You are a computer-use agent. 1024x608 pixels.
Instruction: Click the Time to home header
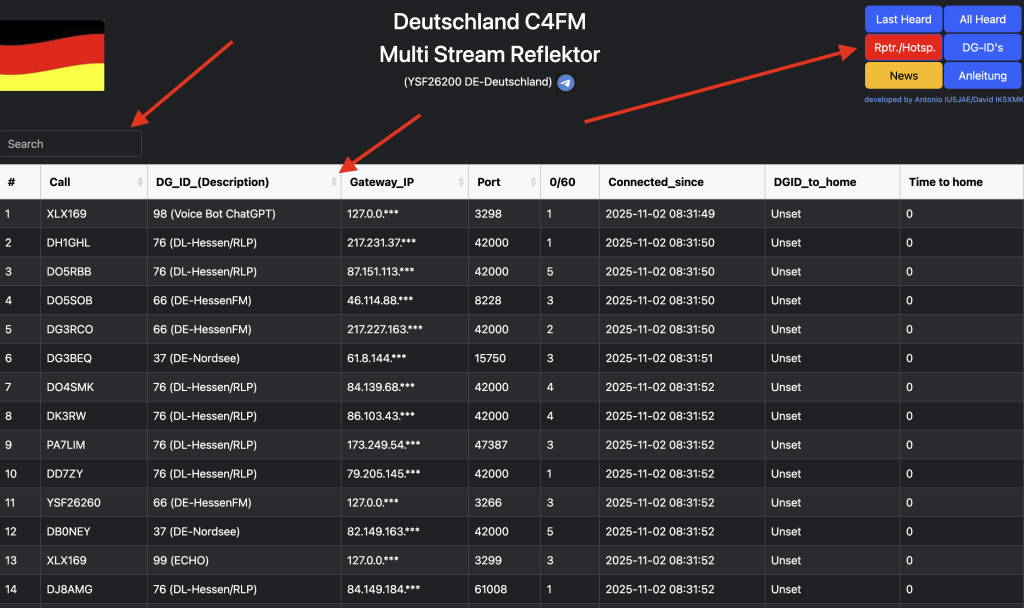coord(944,182)
